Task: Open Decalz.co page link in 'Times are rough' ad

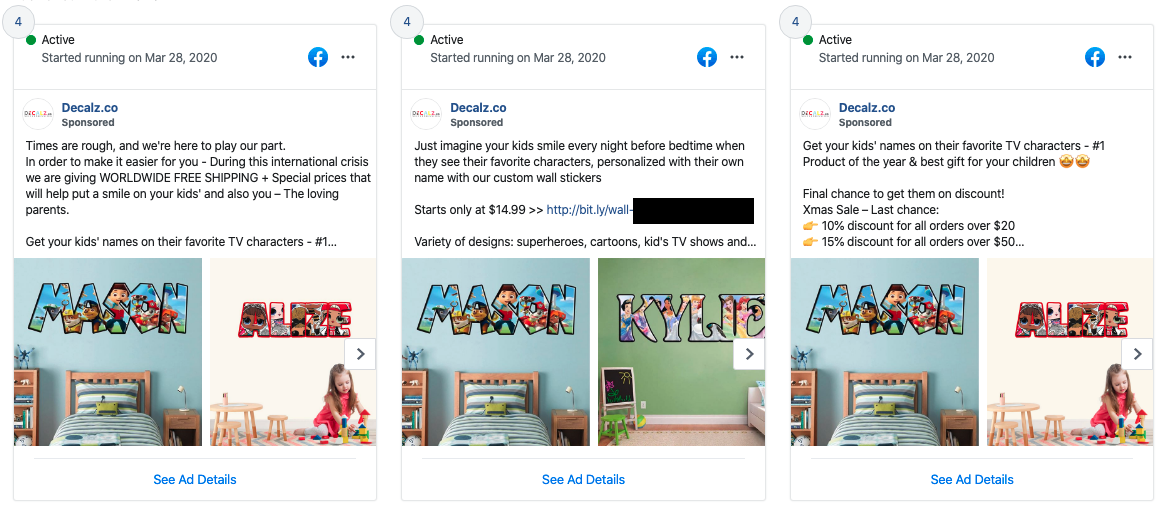Action: [x=90, y=107]
